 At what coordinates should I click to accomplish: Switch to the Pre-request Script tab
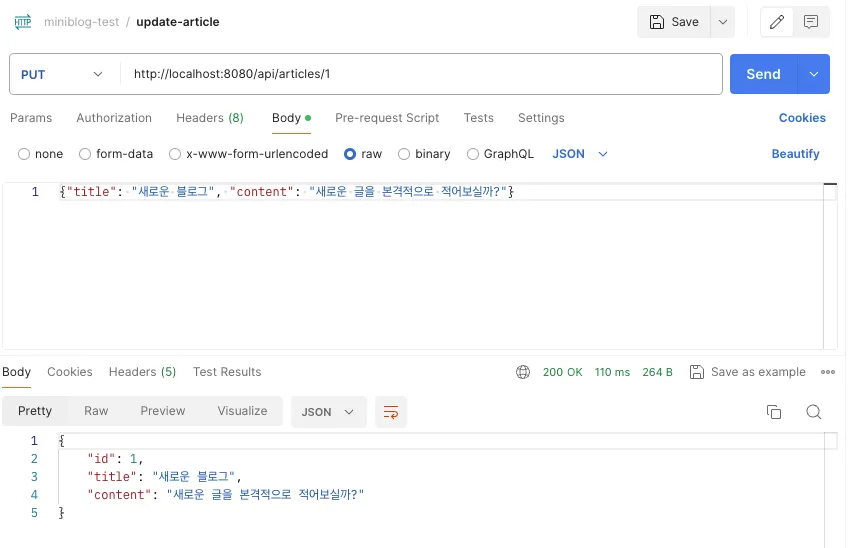tap(387, 118)
